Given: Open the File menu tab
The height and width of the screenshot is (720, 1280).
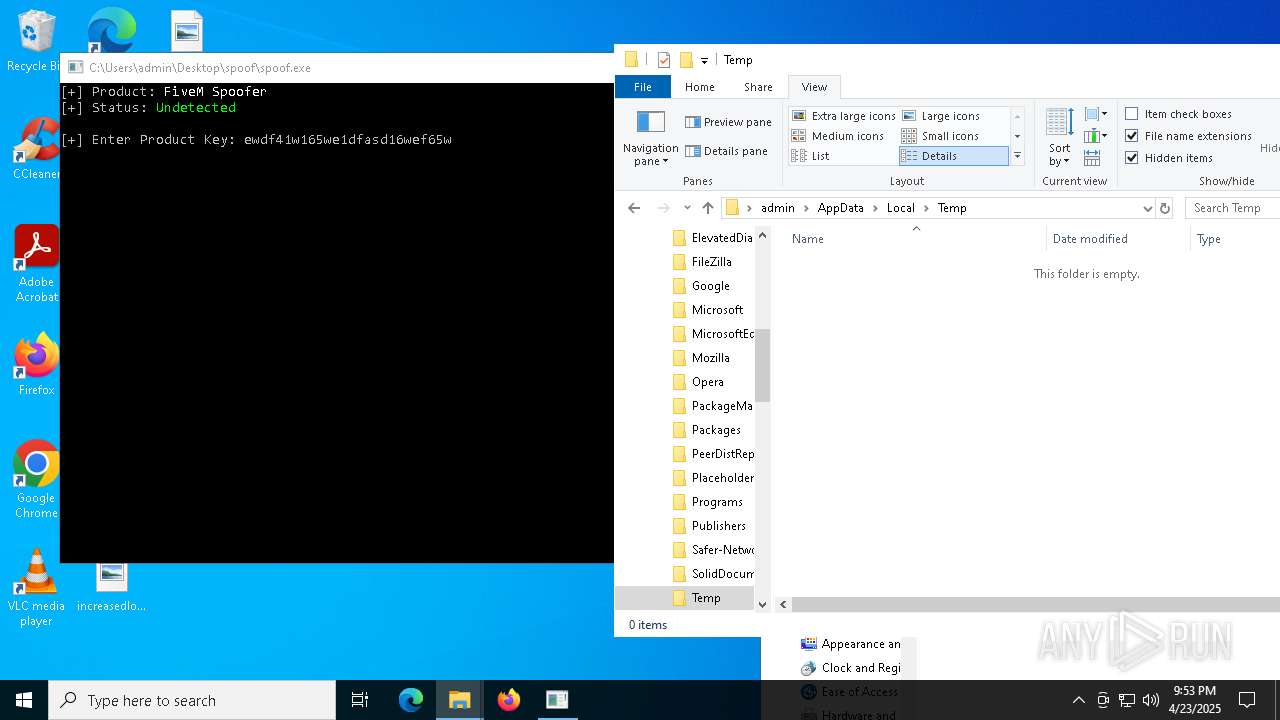Looking at the screenshot, I should (x=643, y=87).
